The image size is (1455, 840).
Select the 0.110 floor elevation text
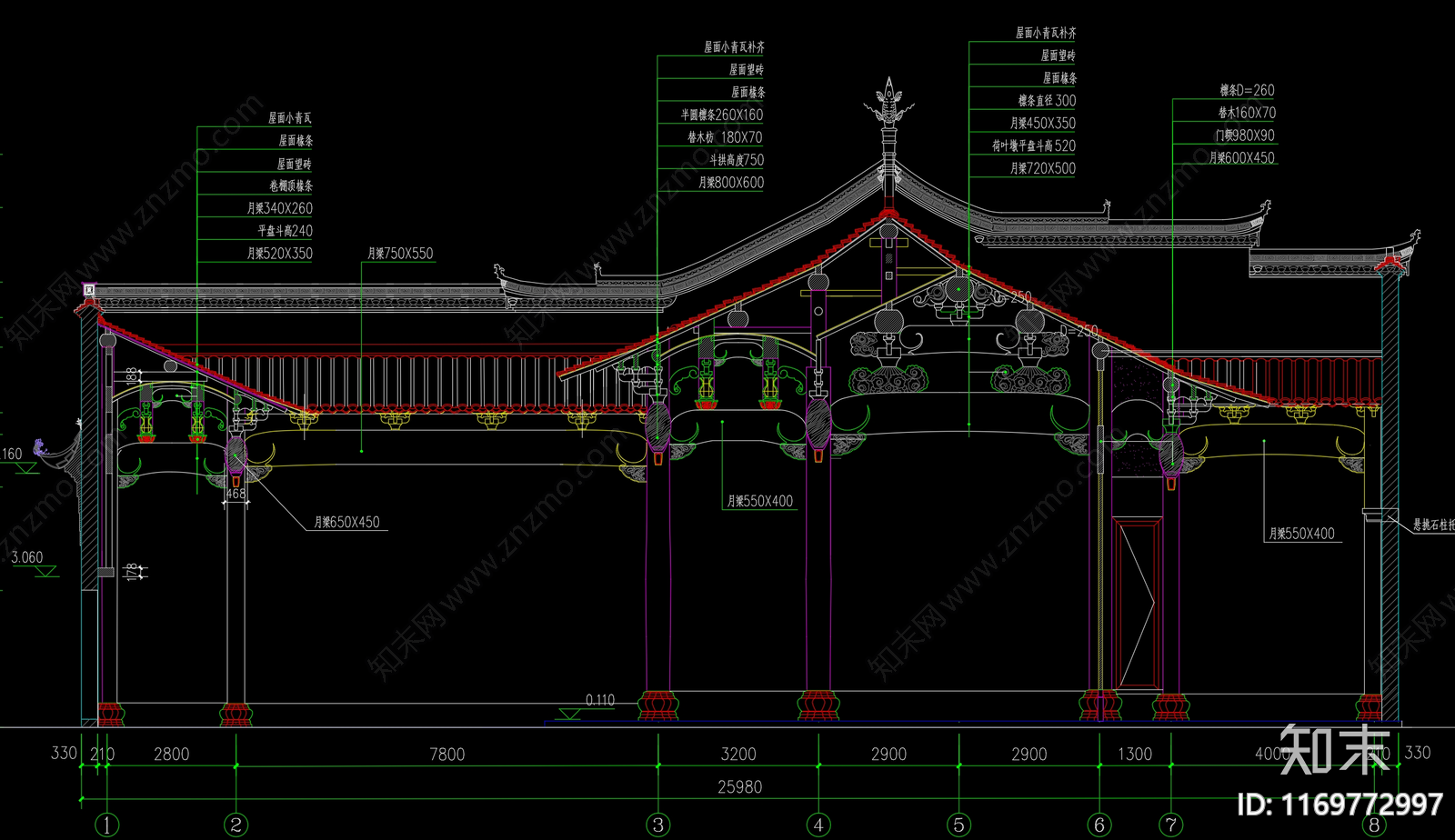pyautogui.click(x=600, y=700)
